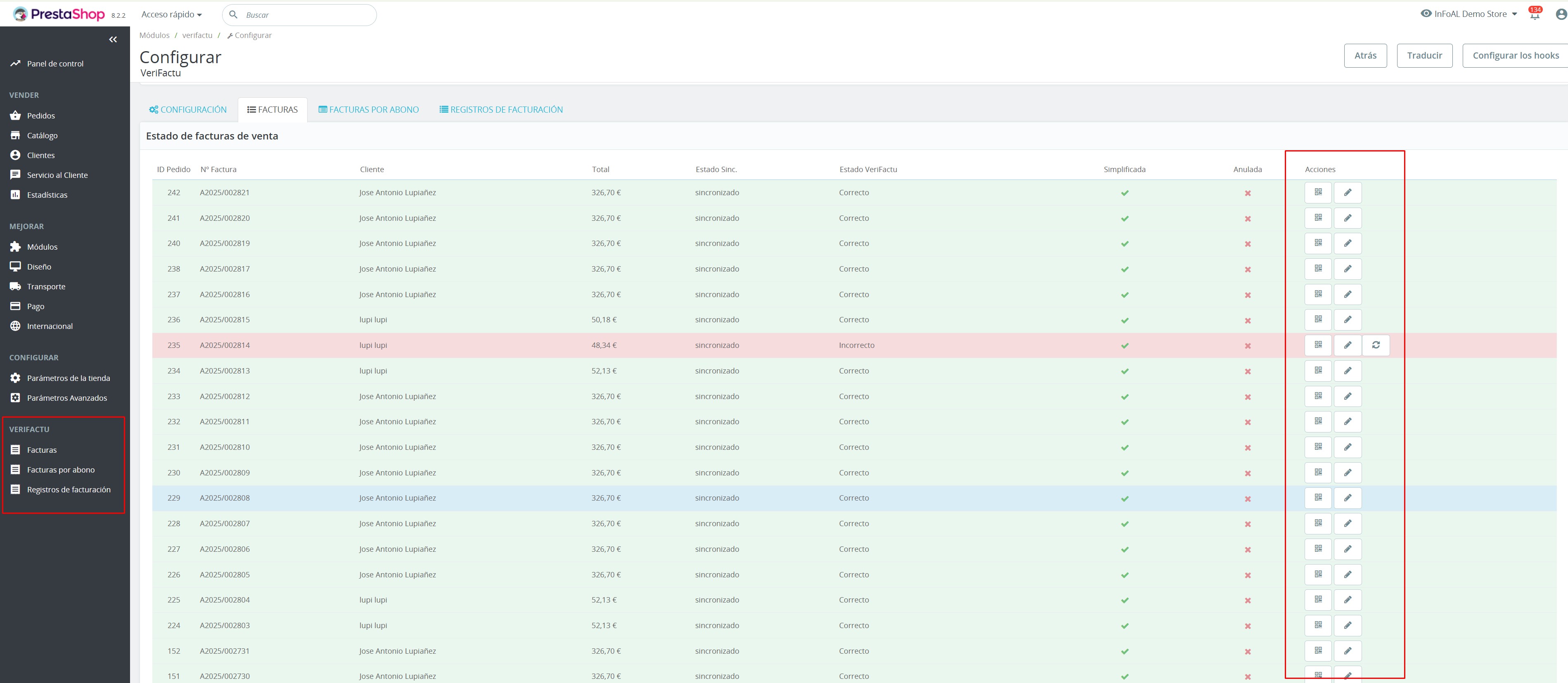Viewport: 1568px width, 683px height.
Task: Click Configurar los hooks button
Action: (x=1515, y=55)
